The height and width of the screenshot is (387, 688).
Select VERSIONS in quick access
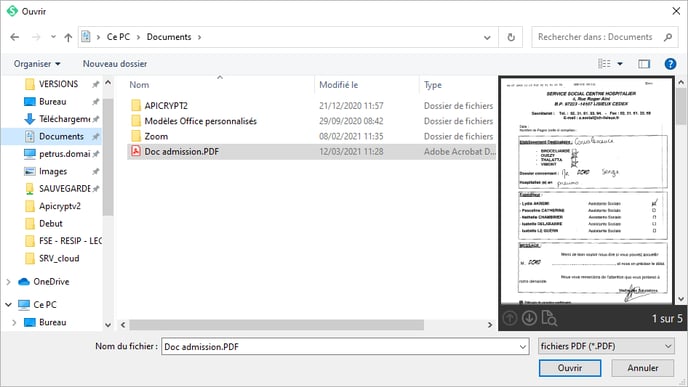58,84
